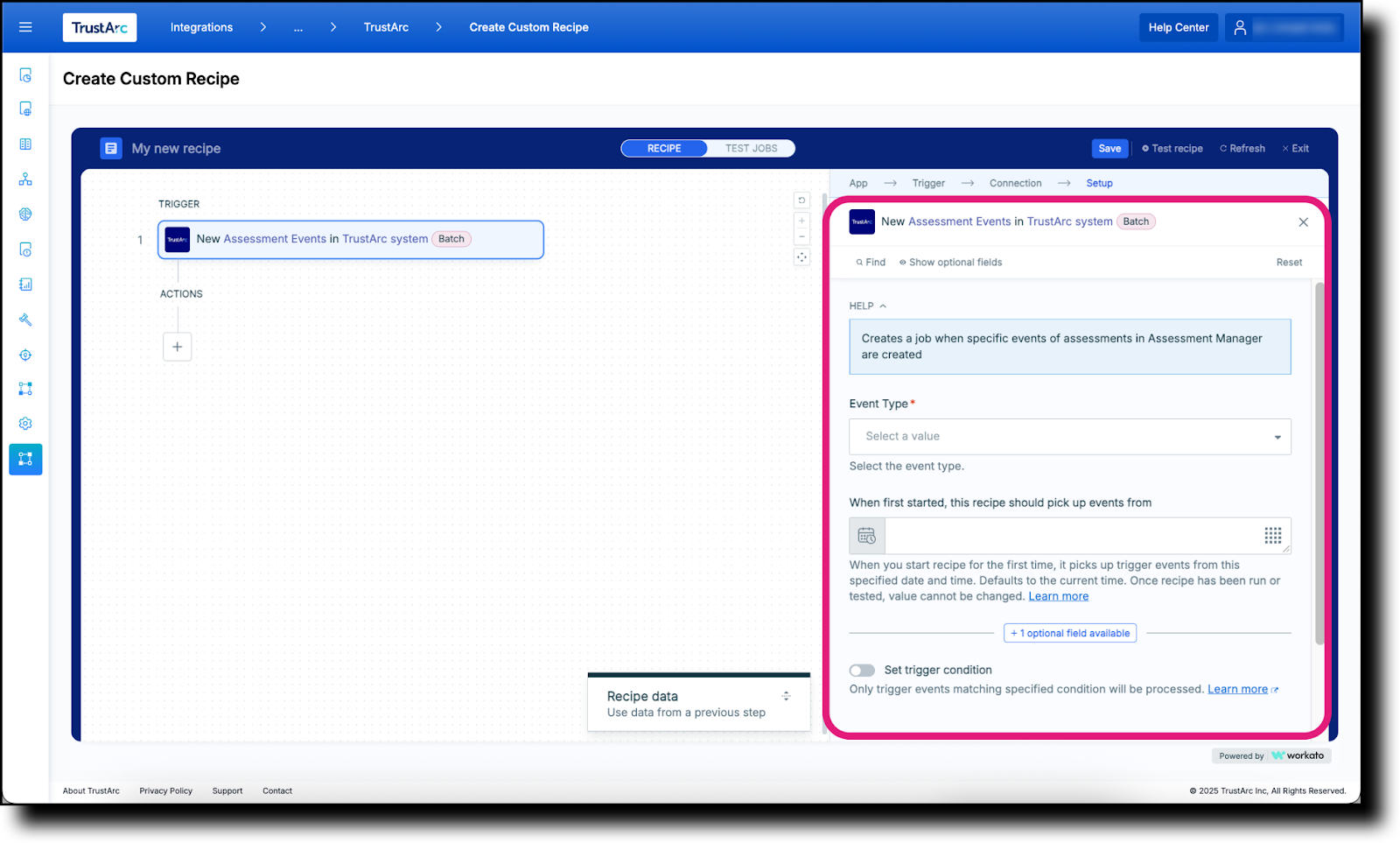
Task: Click the zoom in control on the canvas
Action: tap(801, 221)
